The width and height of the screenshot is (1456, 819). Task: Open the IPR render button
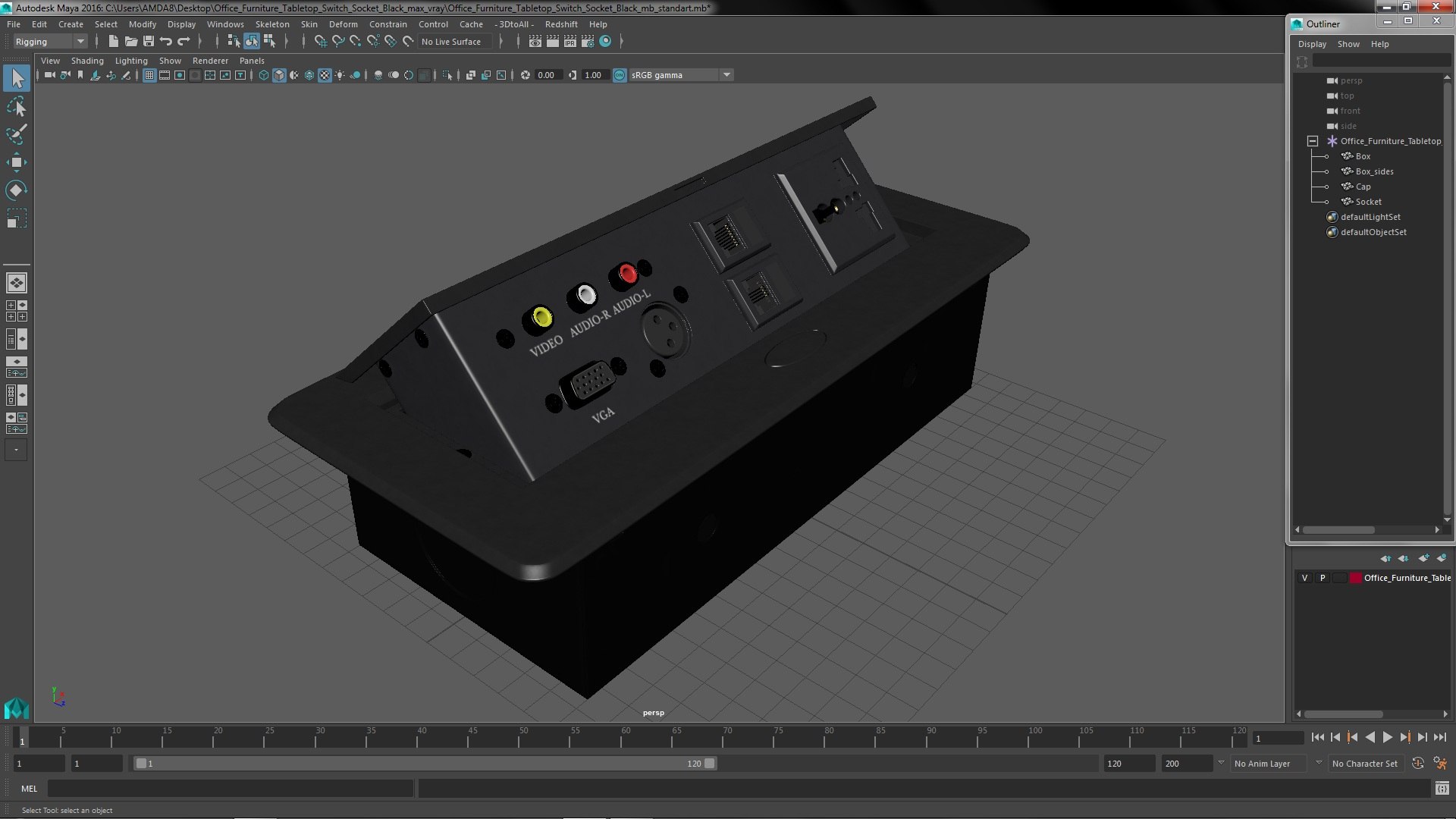tap(570, 42)
